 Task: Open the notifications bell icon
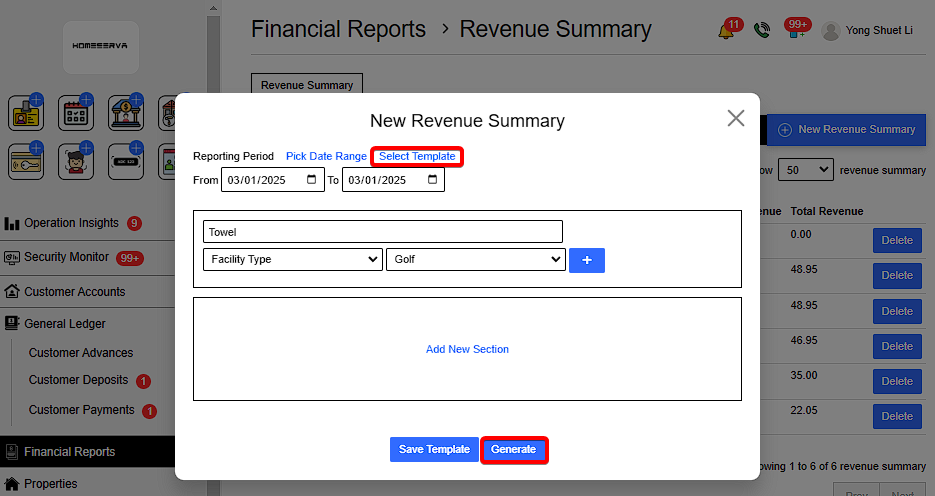pos(727,31)
